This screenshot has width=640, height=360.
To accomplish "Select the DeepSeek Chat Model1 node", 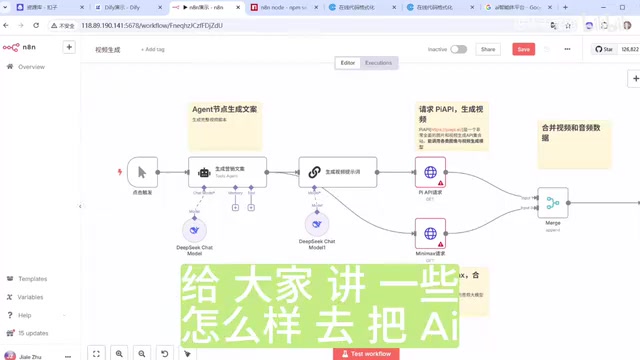I will tap(317, 224).
